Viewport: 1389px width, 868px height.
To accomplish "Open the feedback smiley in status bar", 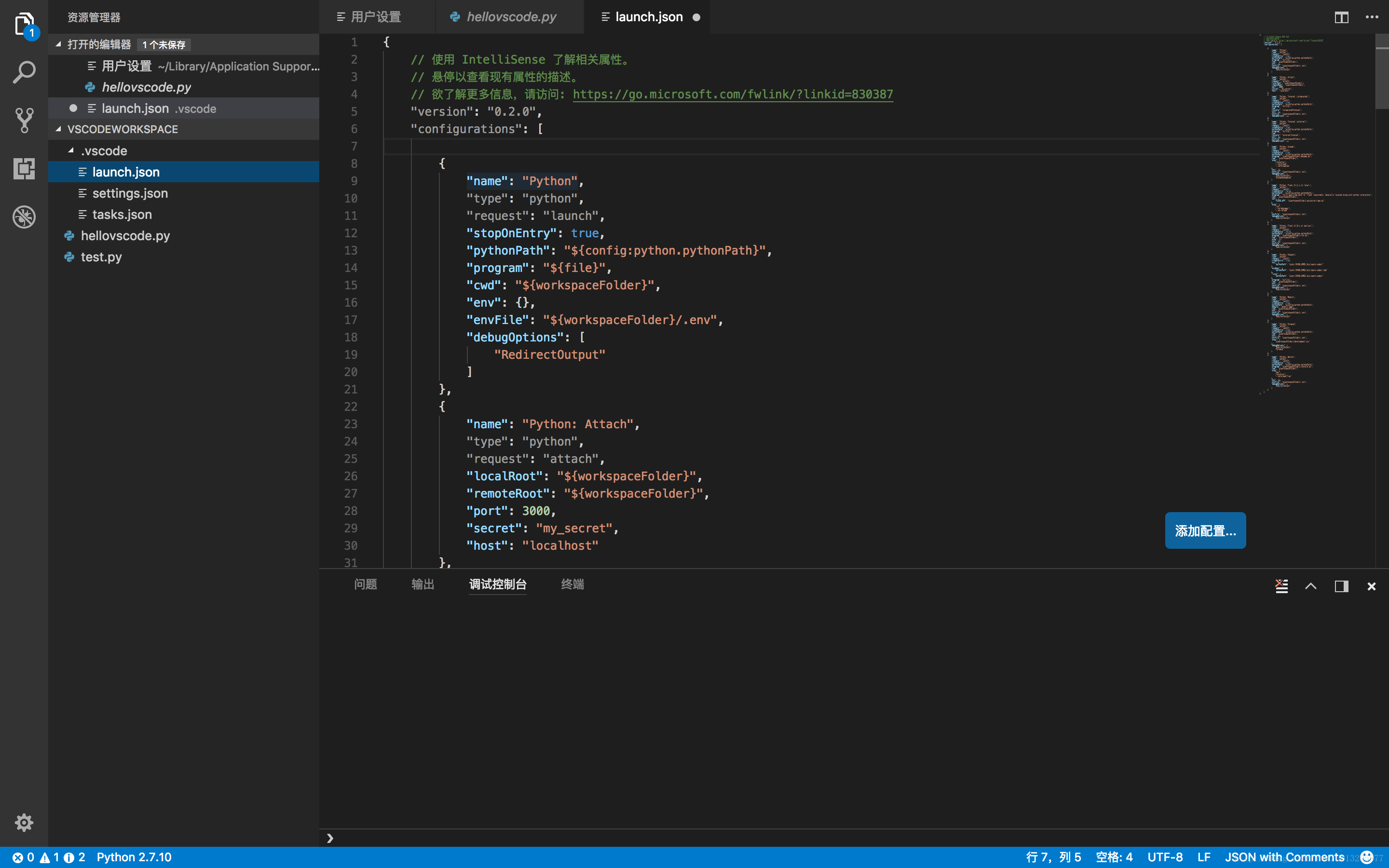I will coord(1367,857).
